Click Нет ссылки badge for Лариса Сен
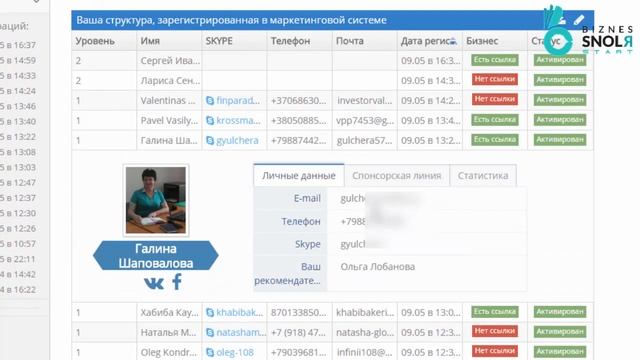Screen dimensions: 640x360 click(x=495, y=79)
